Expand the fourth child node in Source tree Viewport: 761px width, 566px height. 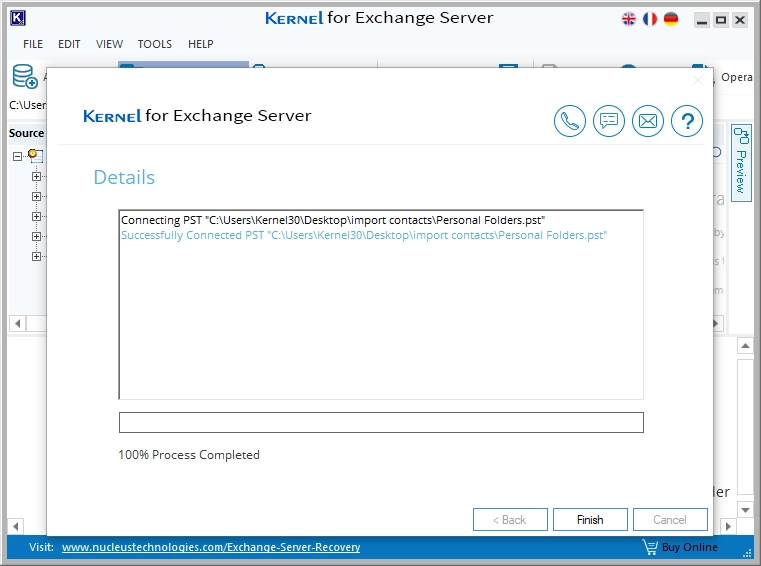[x=36, y=236]
